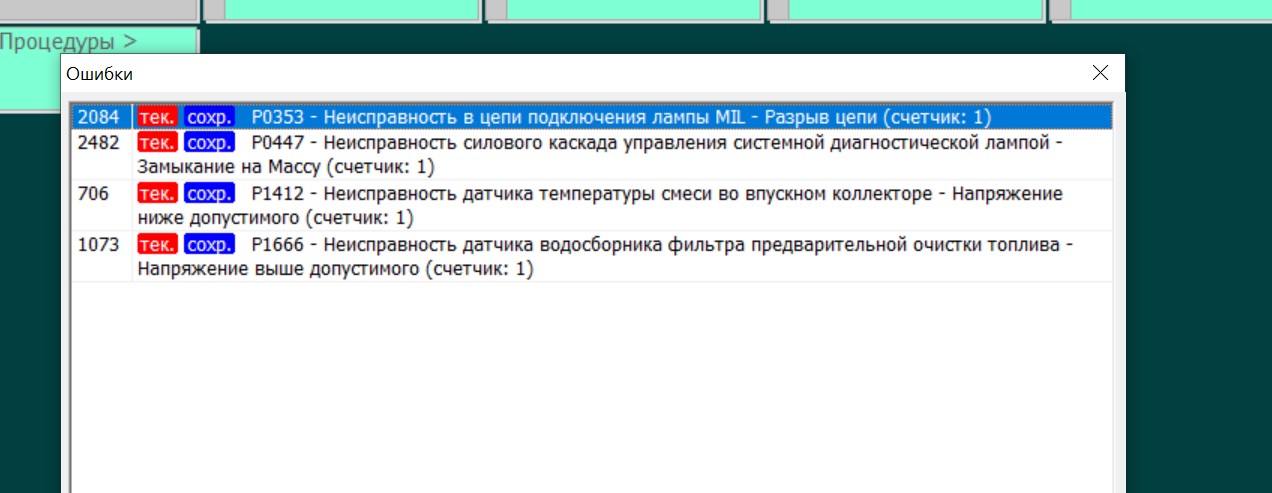Click the blue "сохр." badge on error P1666
The image size is (1272, 493).
tap(209, 244)
